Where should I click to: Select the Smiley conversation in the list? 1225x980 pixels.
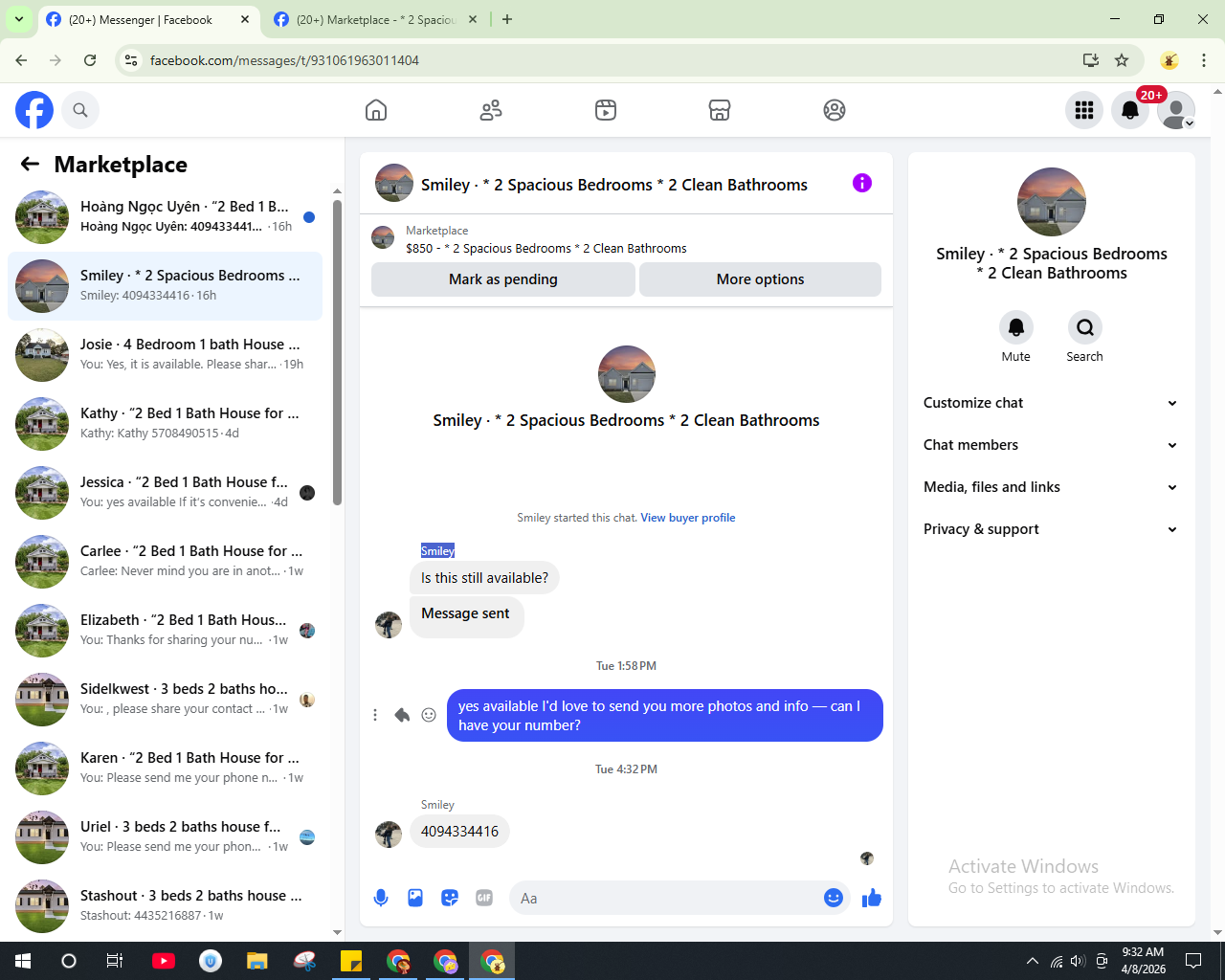[166, 286]
